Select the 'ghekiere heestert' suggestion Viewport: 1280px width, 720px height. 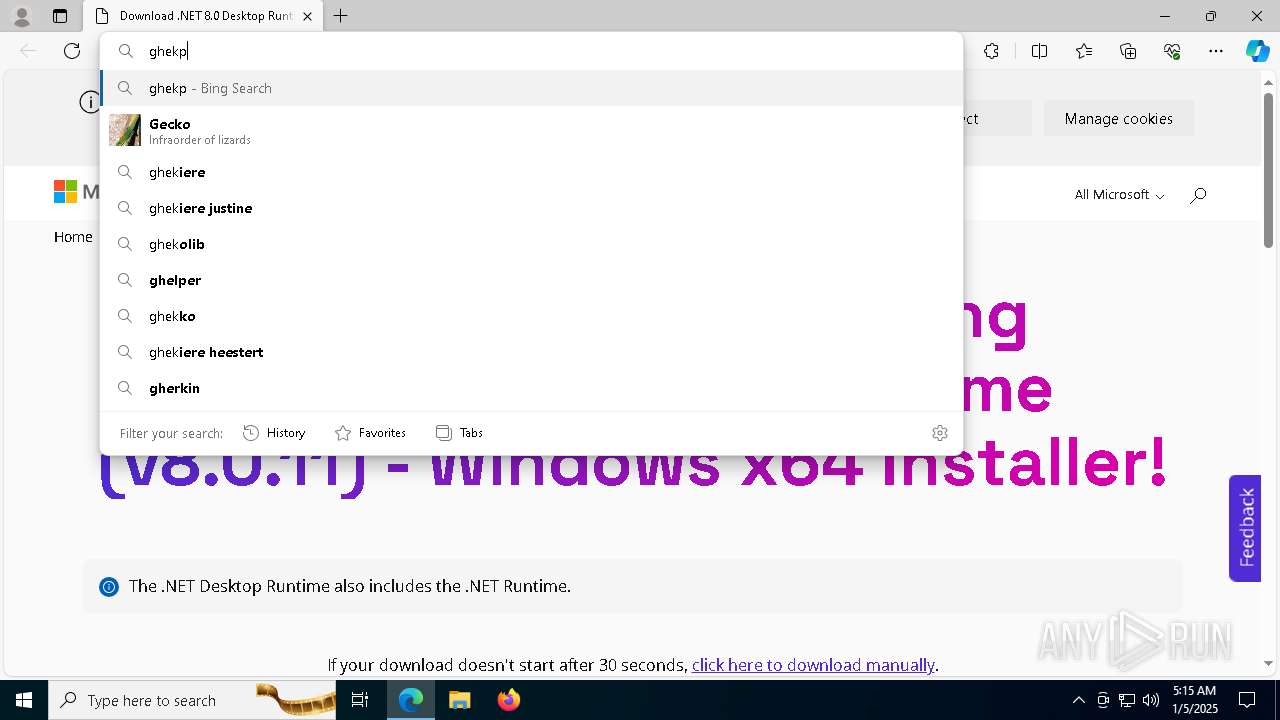tap(531, 352)
